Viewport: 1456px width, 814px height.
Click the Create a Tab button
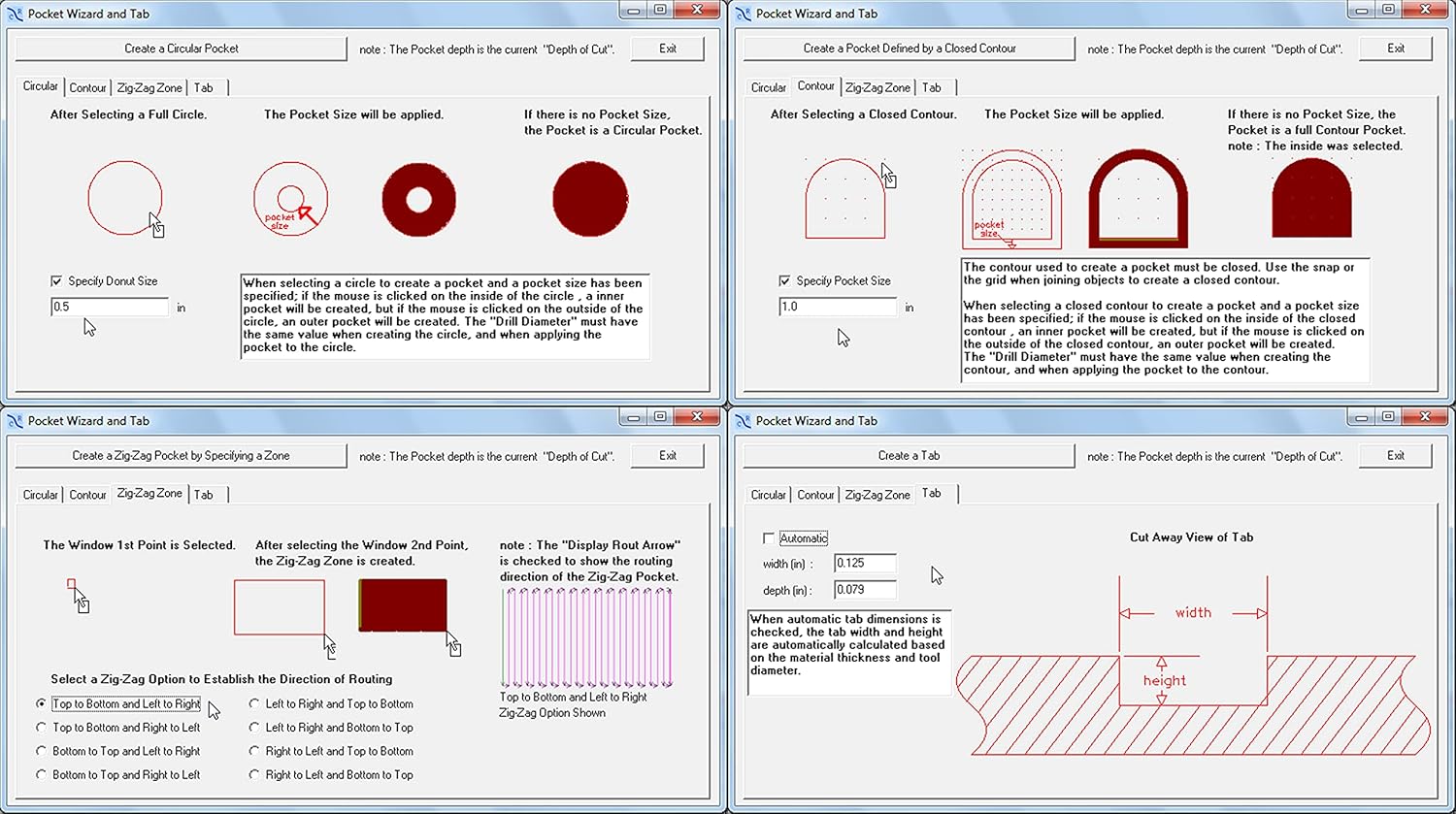[910, 456]
